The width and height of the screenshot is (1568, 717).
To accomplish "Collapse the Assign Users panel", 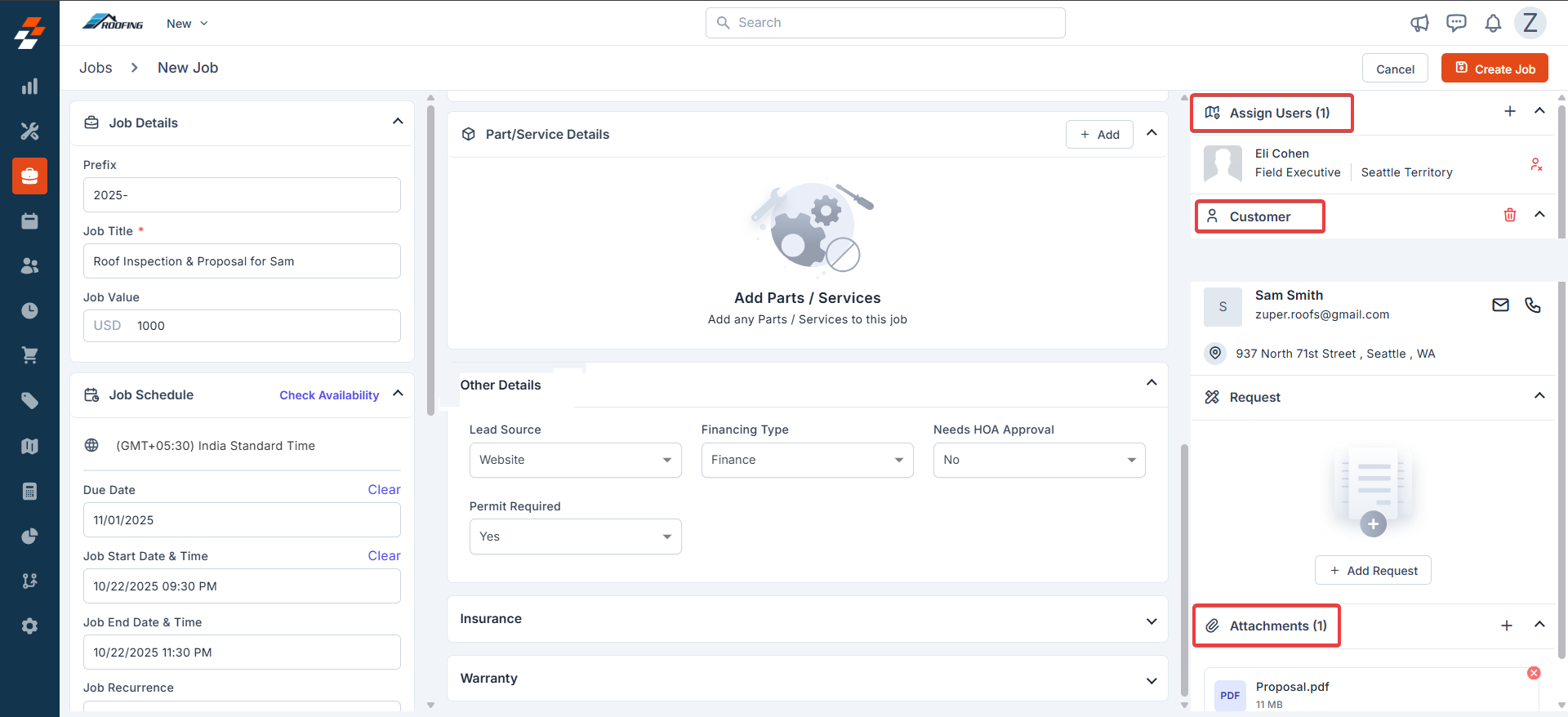I will pos(1539,111).
